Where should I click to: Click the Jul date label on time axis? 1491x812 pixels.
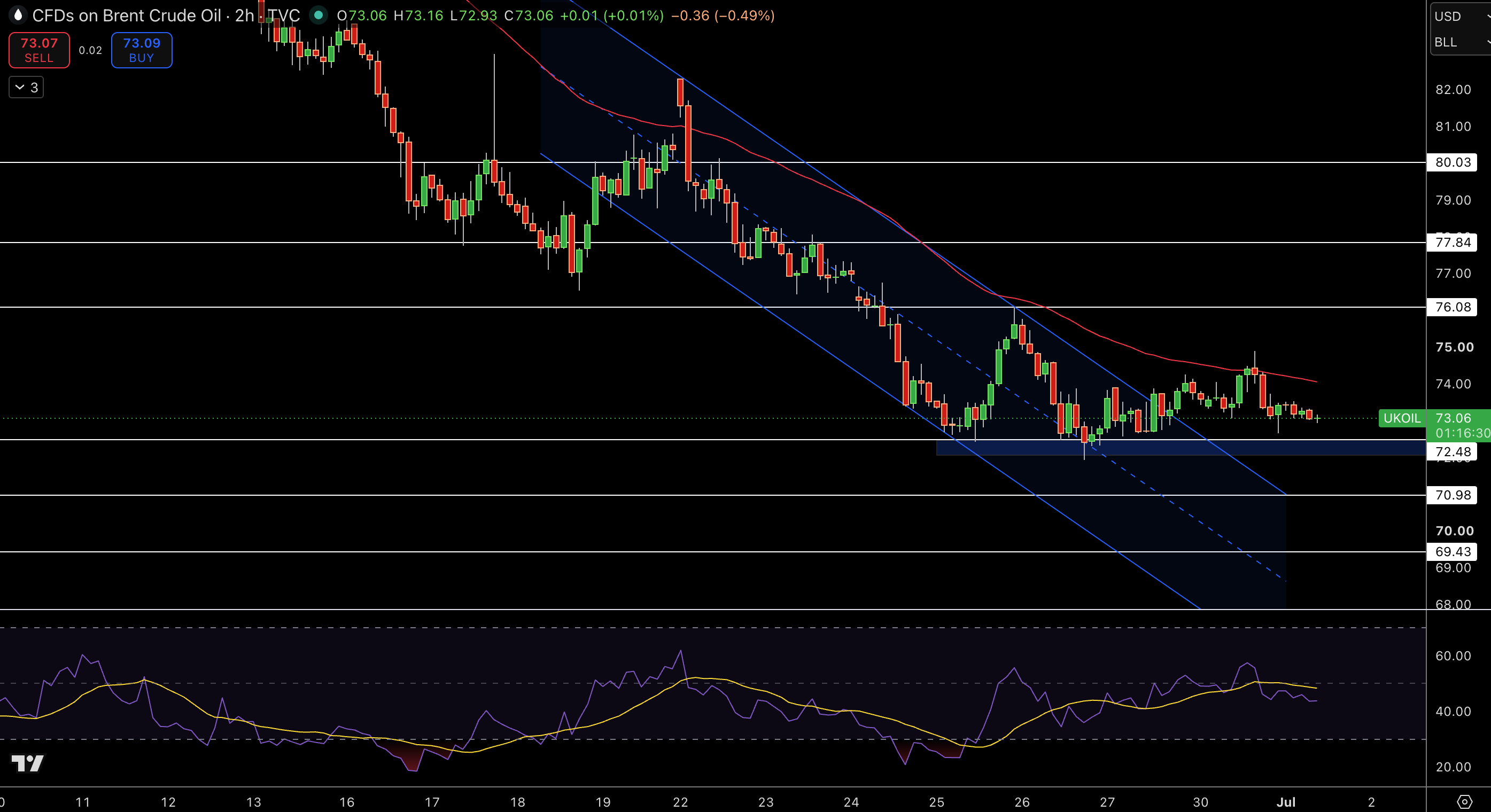[x=1286, y=802]
